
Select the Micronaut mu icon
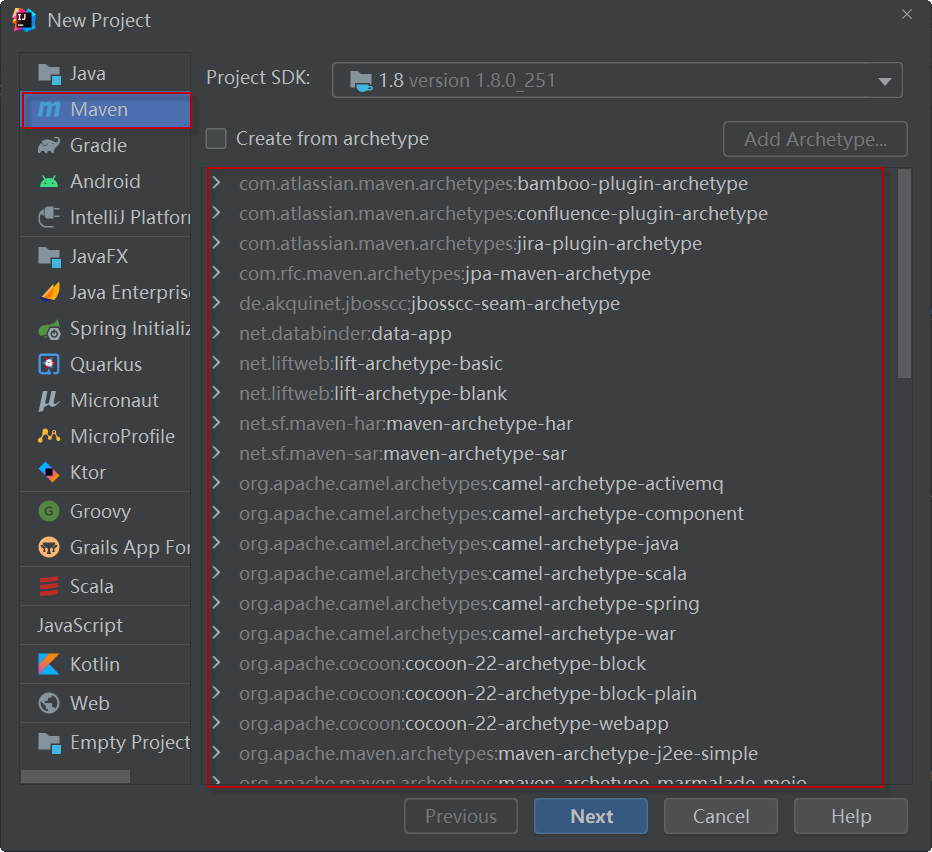48,401
